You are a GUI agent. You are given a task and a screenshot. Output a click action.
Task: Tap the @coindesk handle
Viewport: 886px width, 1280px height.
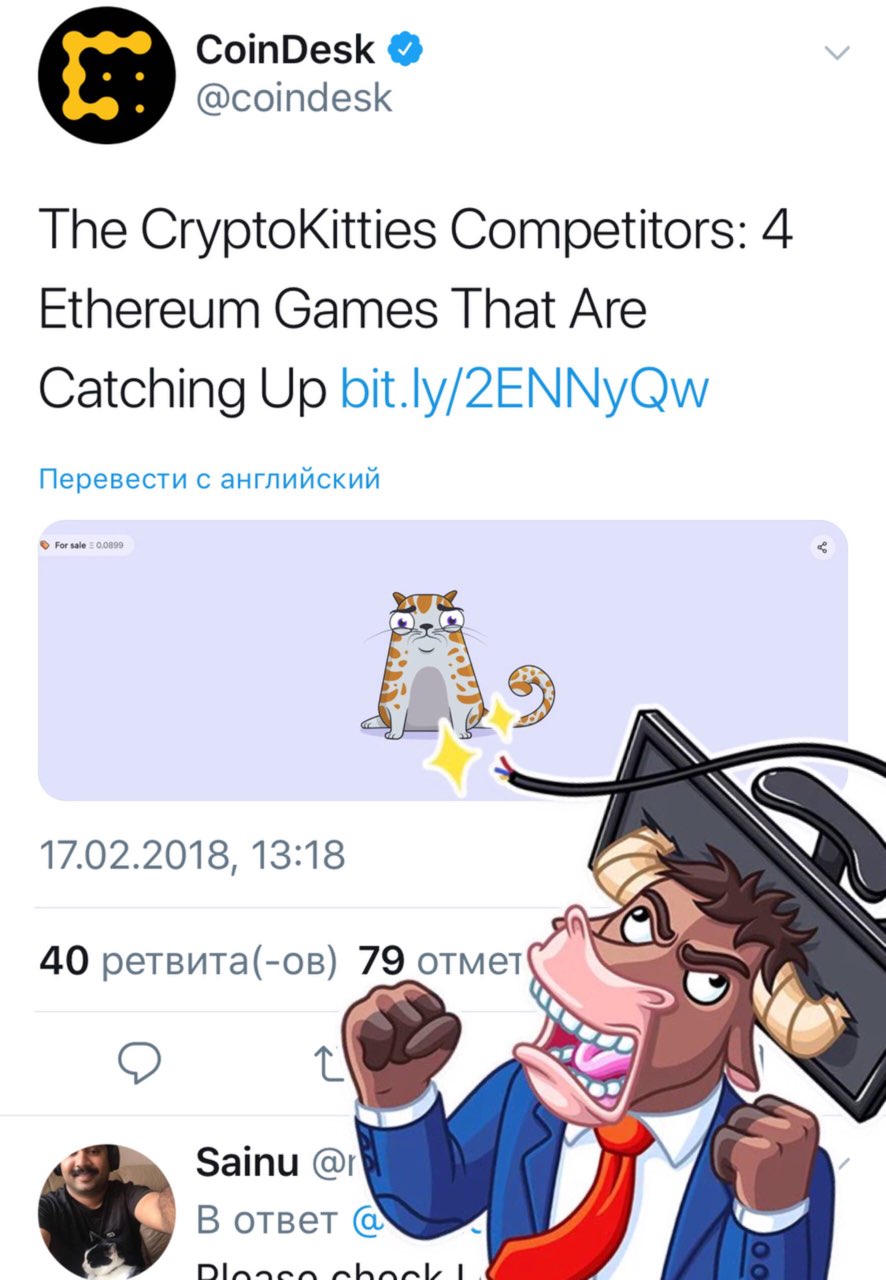point(294,98)
